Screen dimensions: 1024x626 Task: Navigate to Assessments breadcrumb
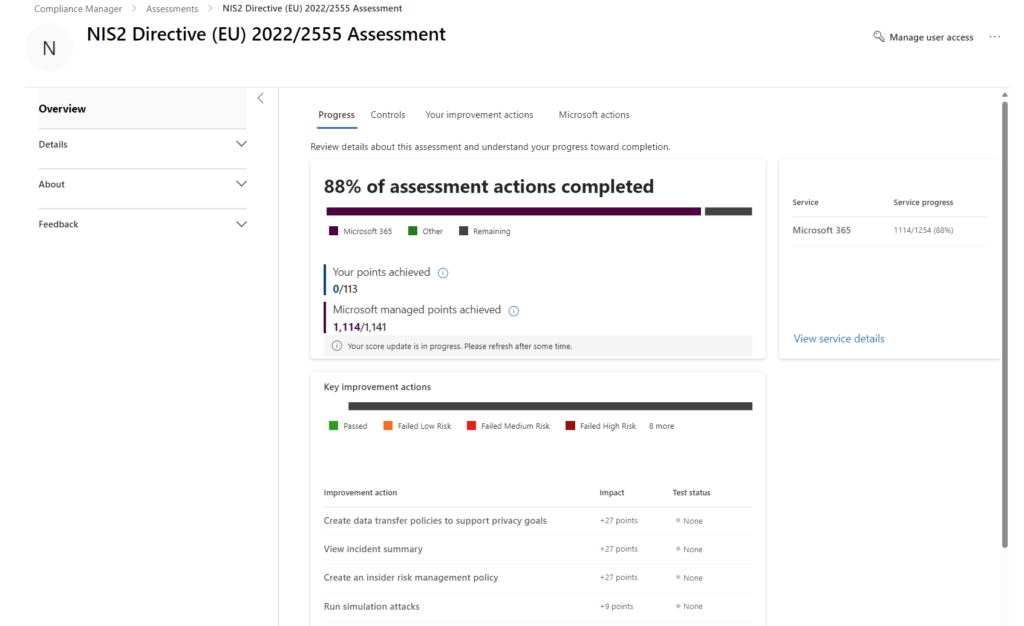[x=172, y=9]
